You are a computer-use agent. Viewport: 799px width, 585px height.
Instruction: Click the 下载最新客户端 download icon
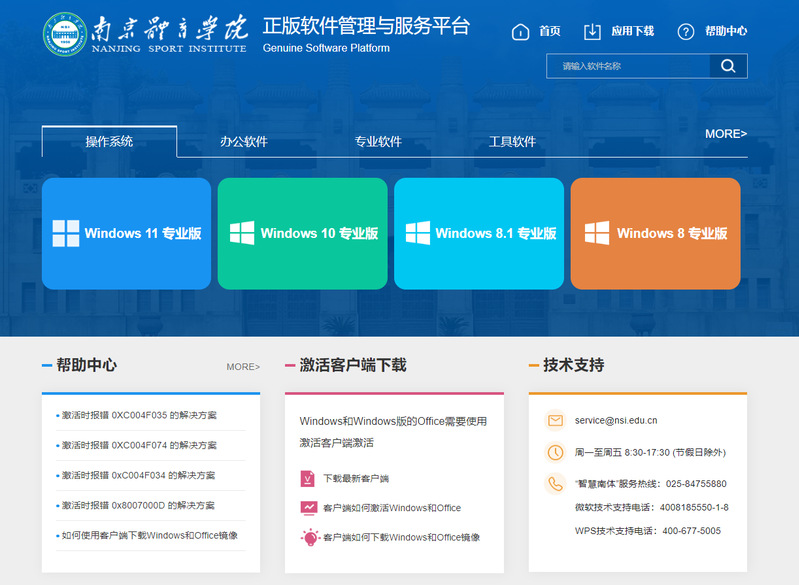[308, 478]
